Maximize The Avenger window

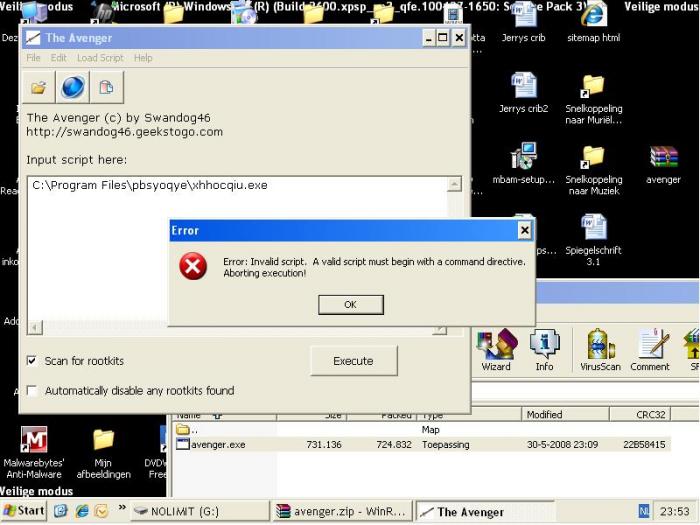click(x=442, y=38)
